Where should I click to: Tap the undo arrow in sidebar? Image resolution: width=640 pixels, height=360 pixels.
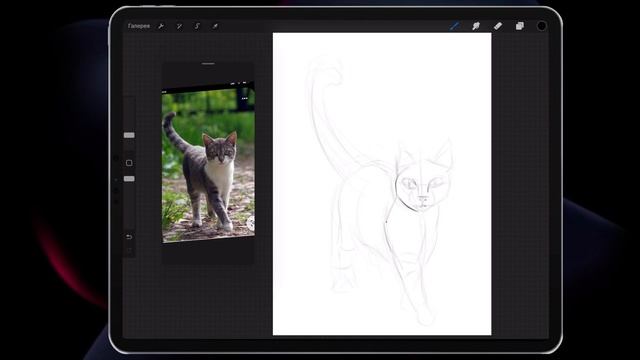(129, 237)
